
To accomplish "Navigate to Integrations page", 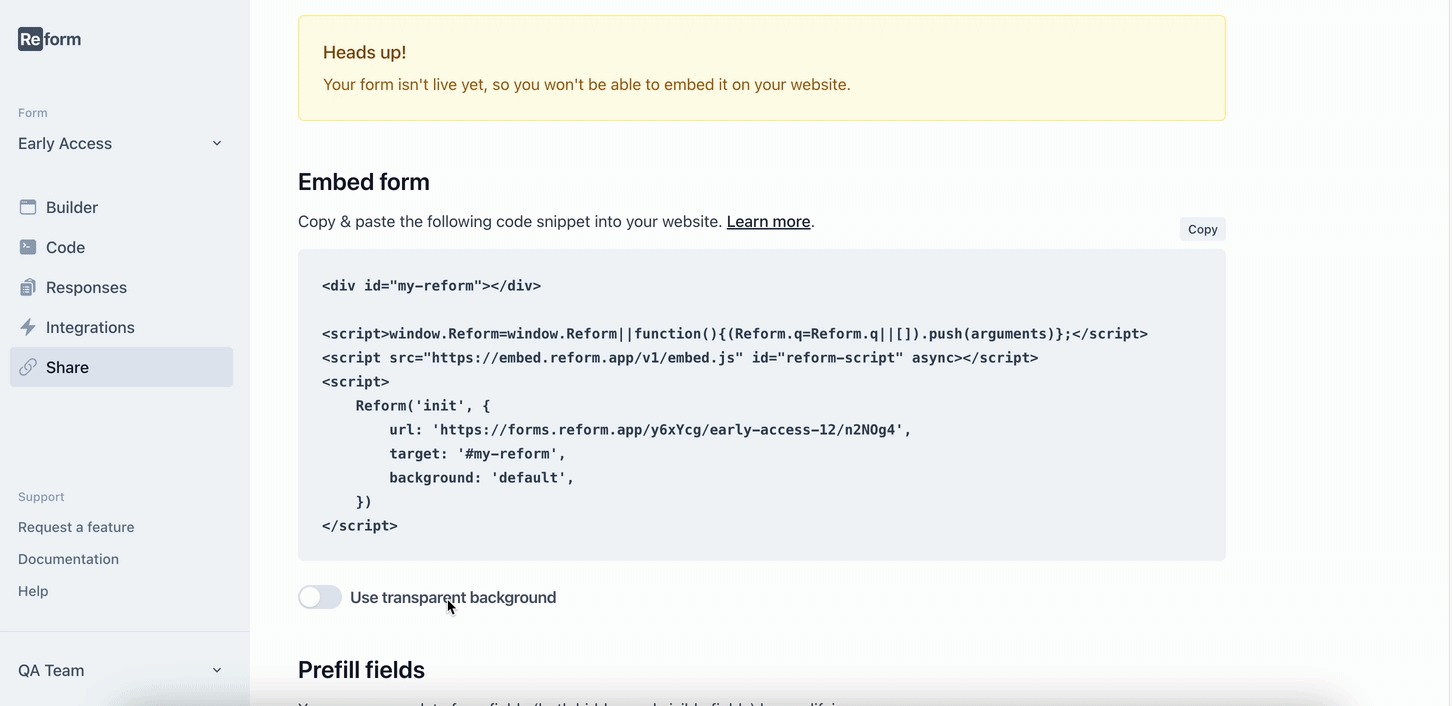I will click(90, 327).
